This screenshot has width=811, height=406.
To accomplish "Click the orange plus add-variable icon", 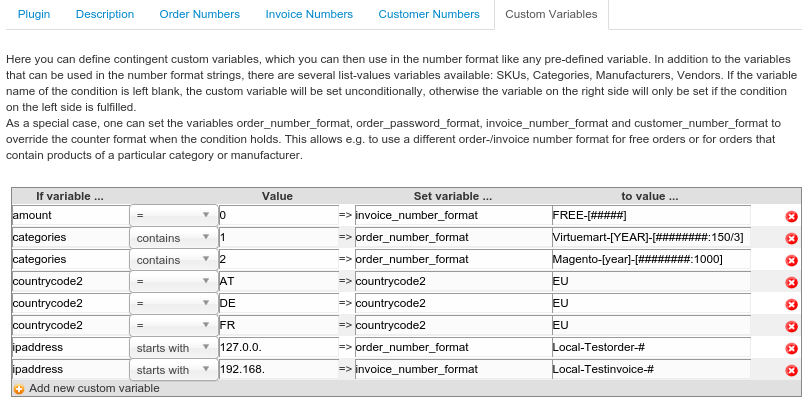I will [19, 389].
